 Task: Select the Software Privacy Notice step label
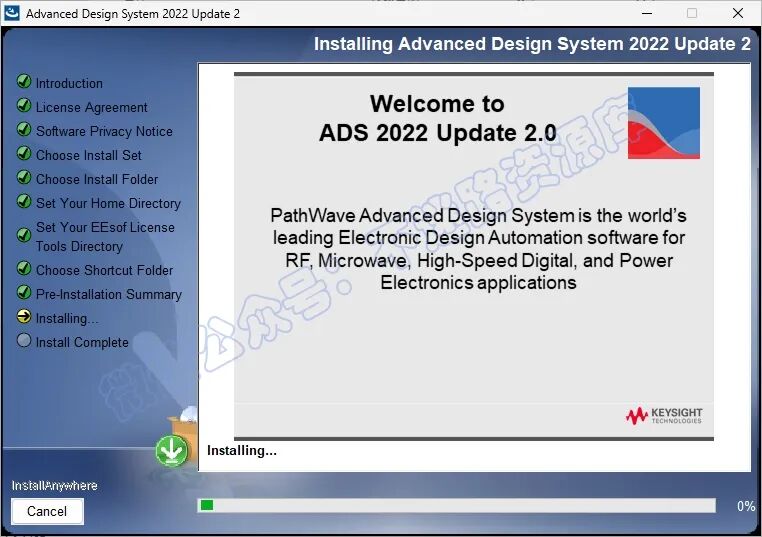pyautogui.click(x=104, y=131)
